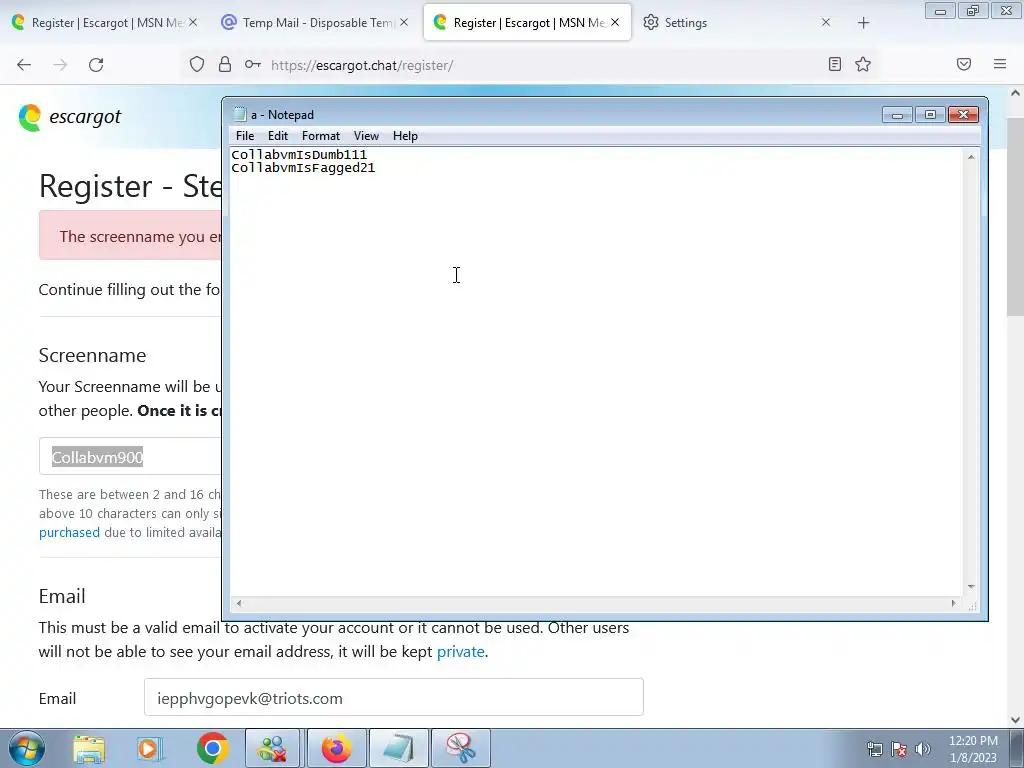Open the private link in Email section

coord(460,652)
